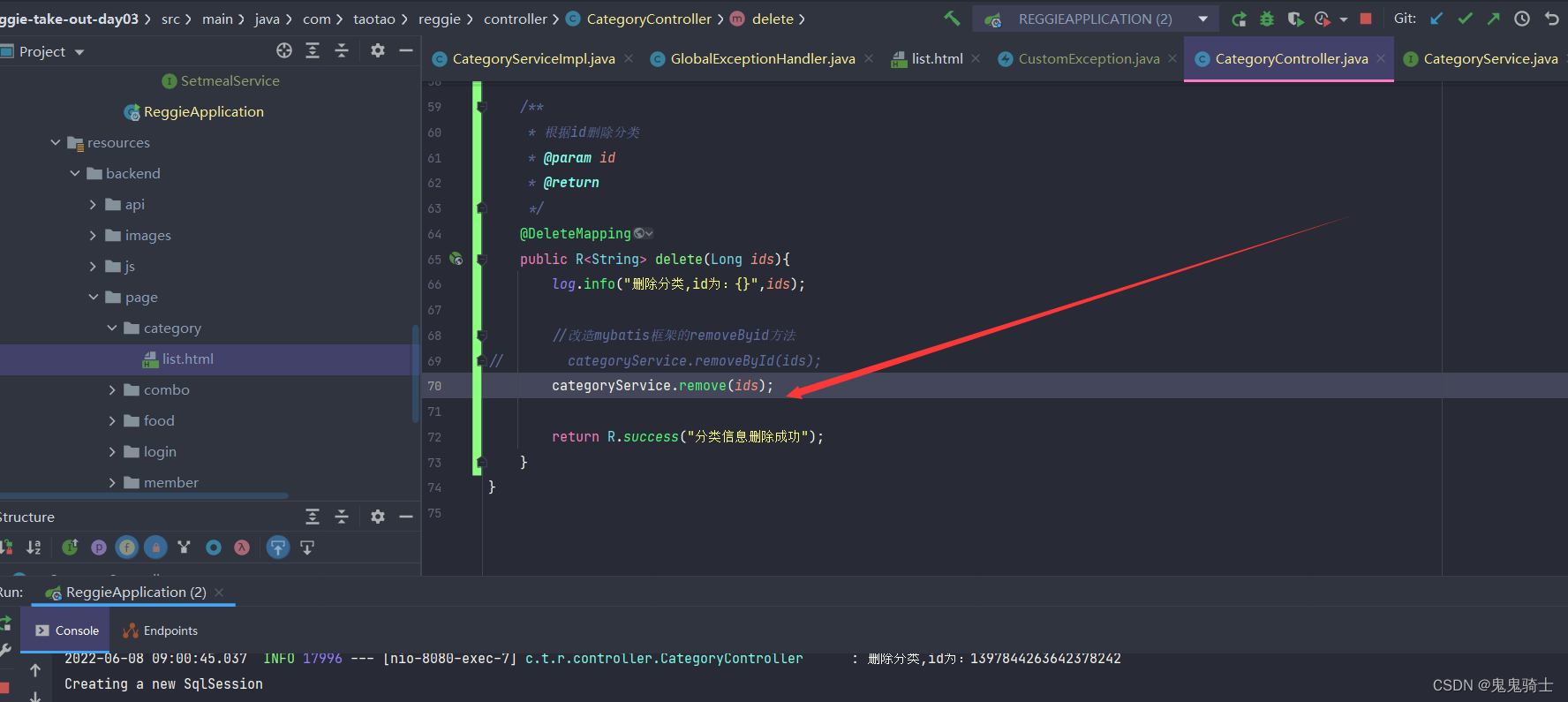Expand all in the Structure panel

pyautogui.click(x=313, y=517)
